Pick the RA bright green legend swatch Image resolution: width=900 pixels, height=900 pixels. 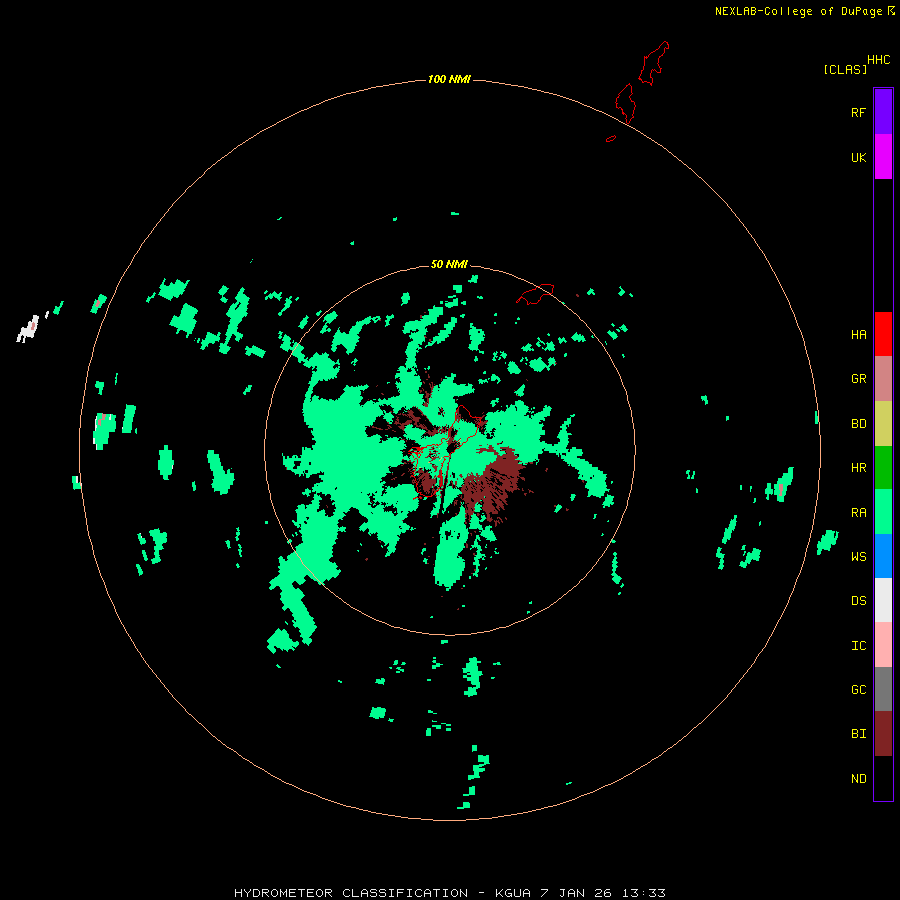(x=883, y=512)
